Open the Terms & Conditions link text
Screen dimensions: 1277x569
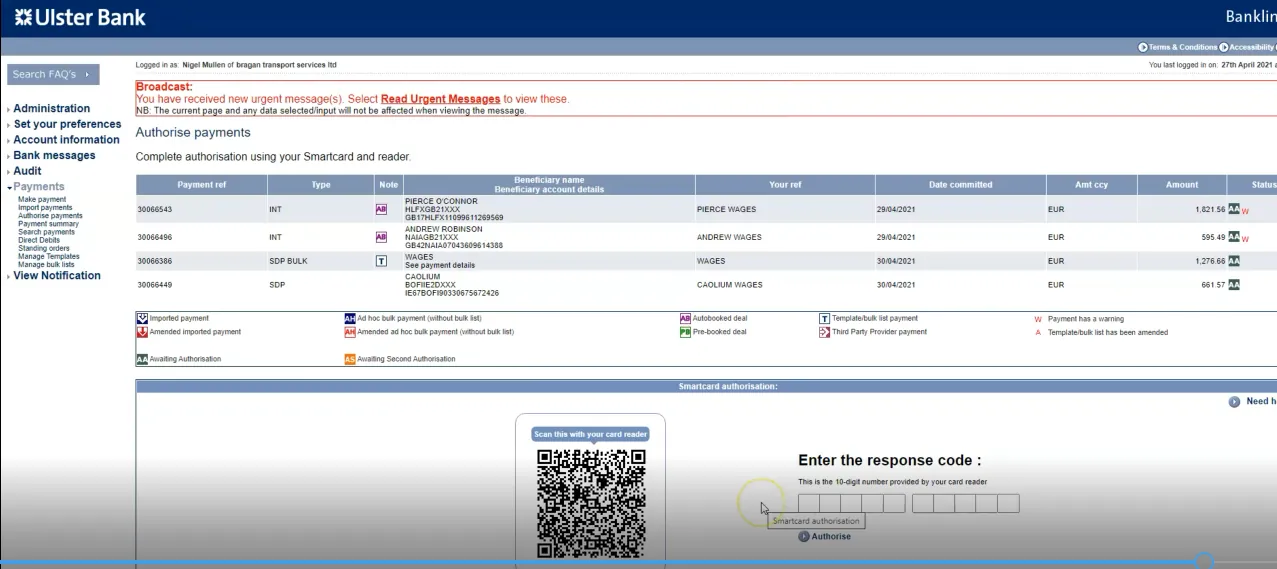click(x=1183, y=47)
